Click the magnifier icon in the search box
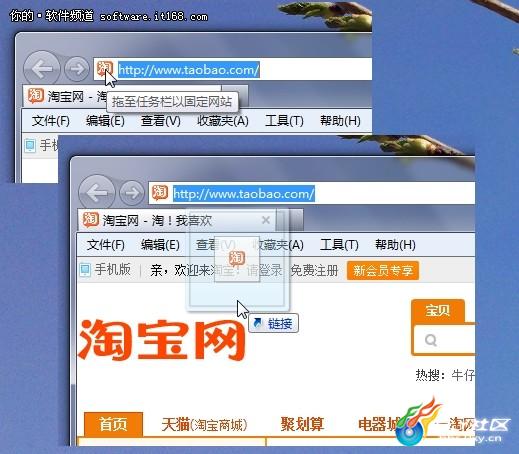Image resolution: width=519 pixels, height=454 pixels. coord(431,340)
